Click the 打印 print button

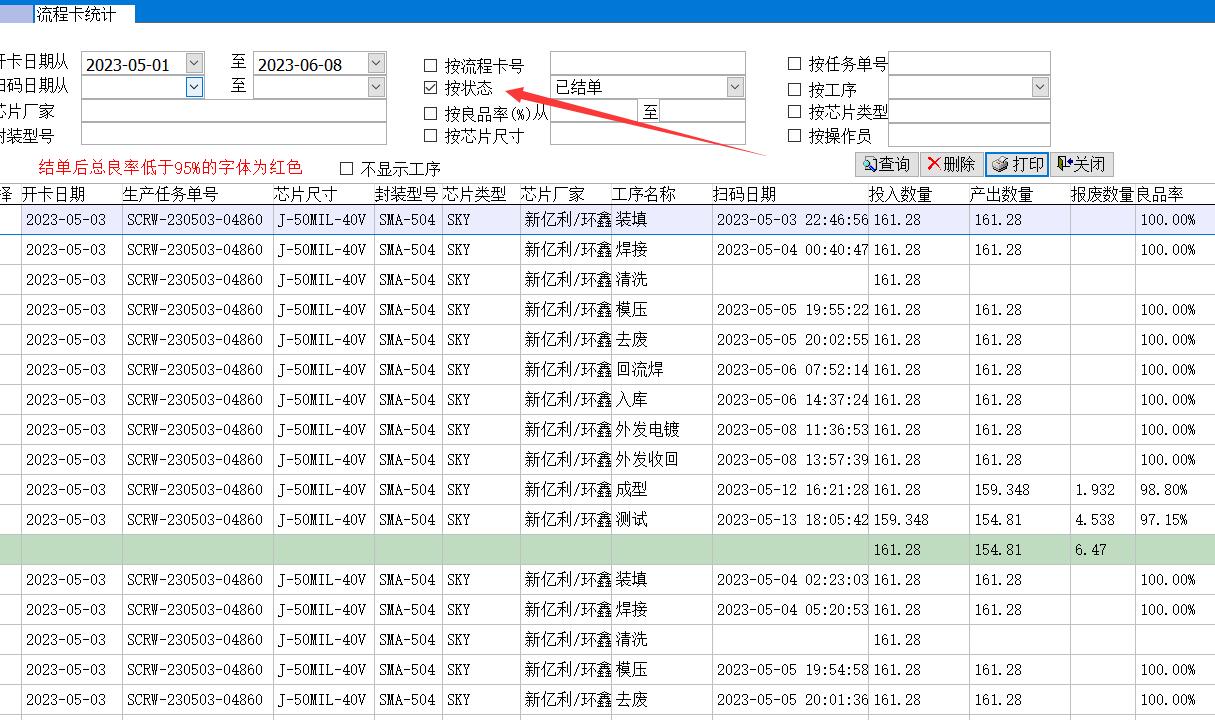[1017, 165]
